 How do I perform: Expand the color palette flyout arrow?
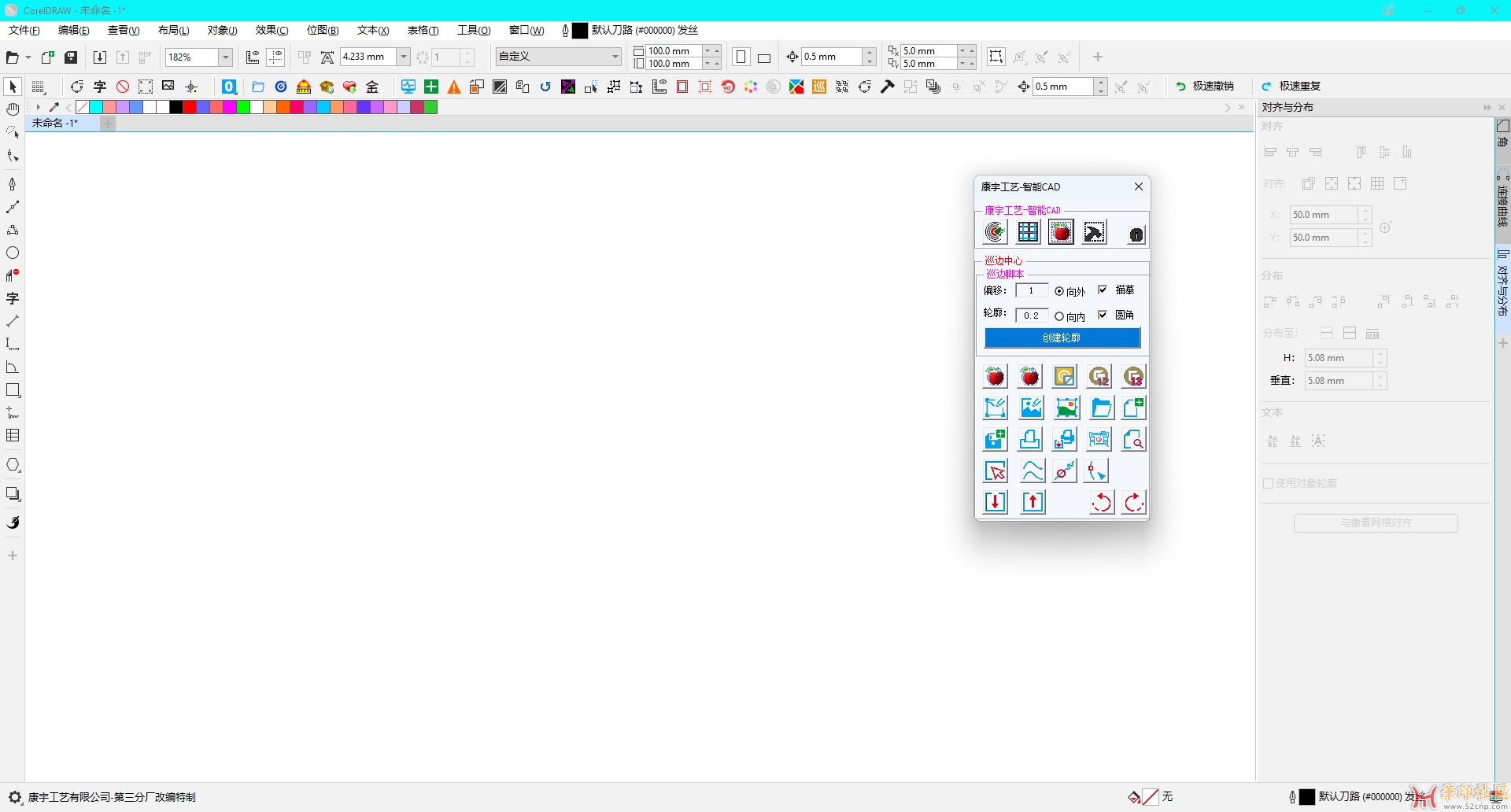(37, 107)
